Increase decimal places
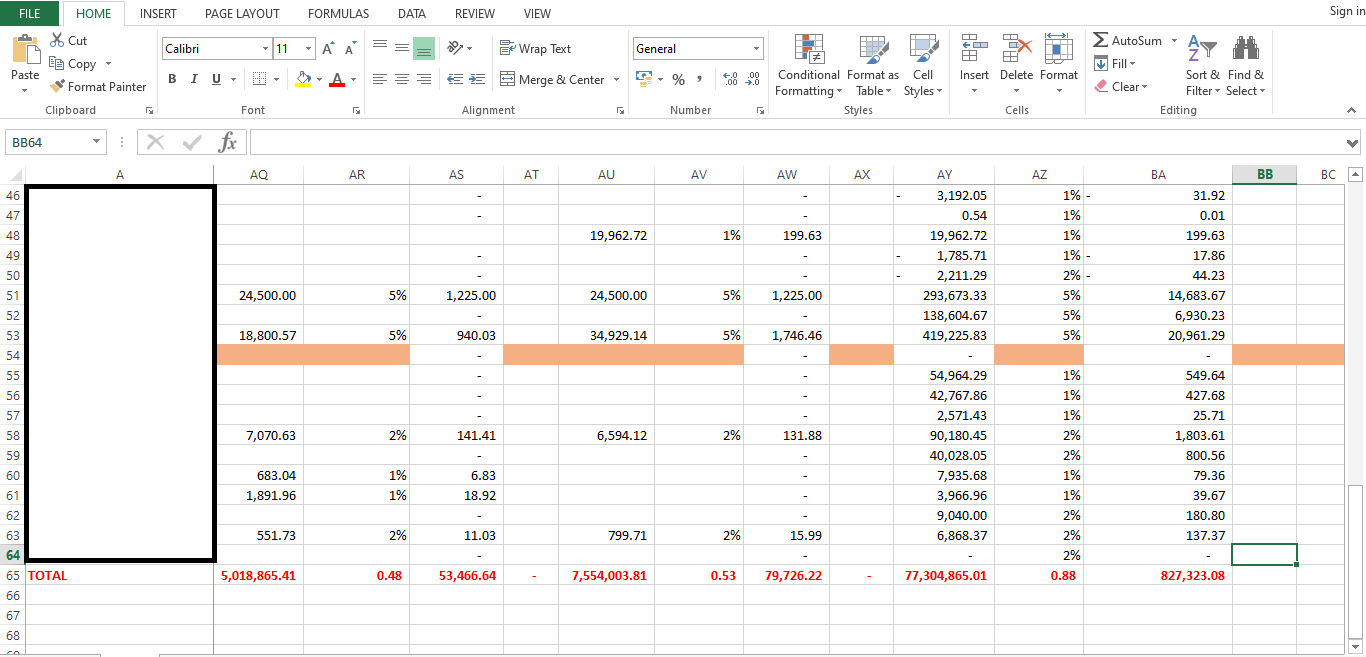Viewport: 1366px width, 657px height. click(x=729, y=79)
